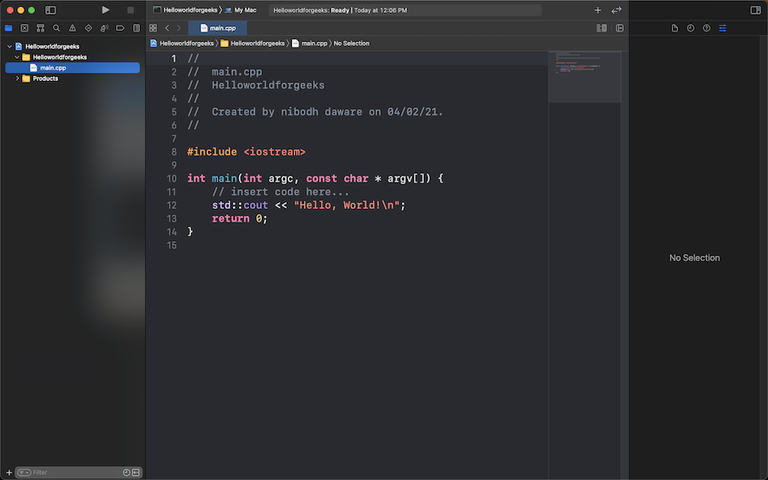Open the Library with the plus button
Image resolution: width=768 pixels, height=480 pixels.
[x=598, y=10]
